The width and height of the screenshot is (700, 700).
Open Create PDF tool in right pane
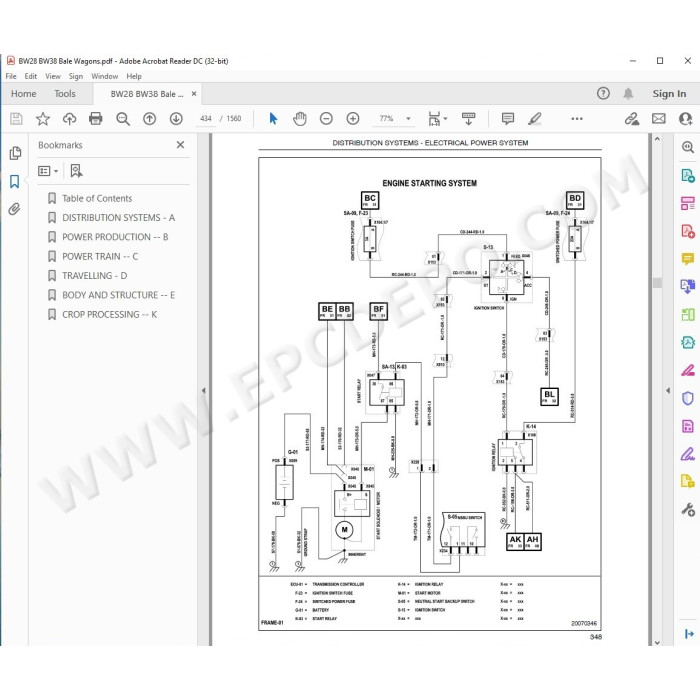(x=688, y=231)
